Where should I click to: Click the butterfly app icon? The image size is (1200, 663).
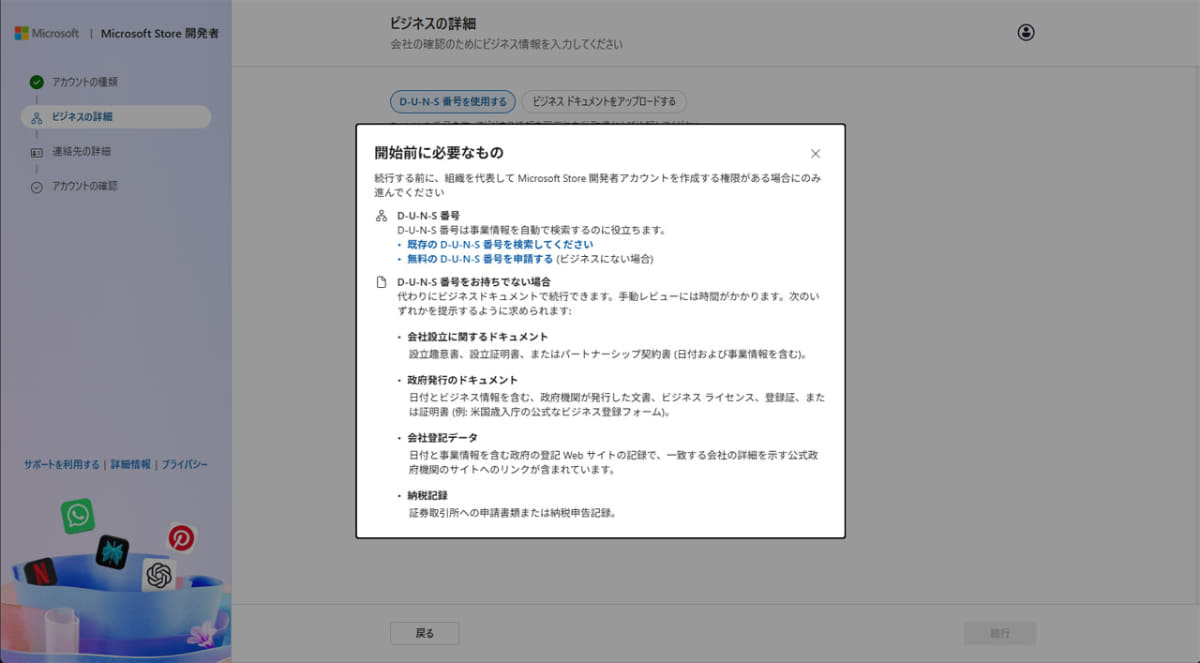[112, 552]
